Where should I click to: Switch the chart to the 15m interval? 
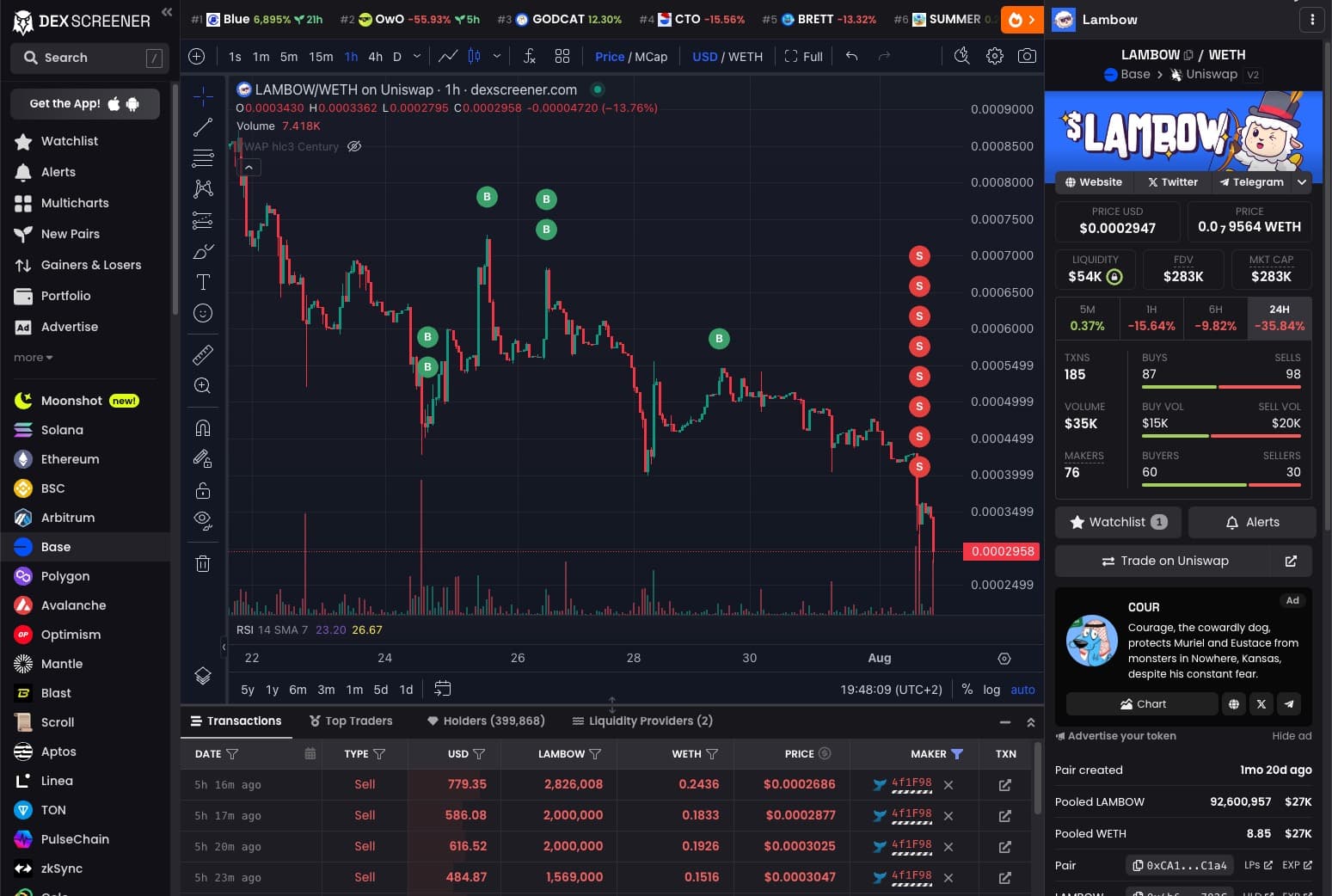coord(321,57)
